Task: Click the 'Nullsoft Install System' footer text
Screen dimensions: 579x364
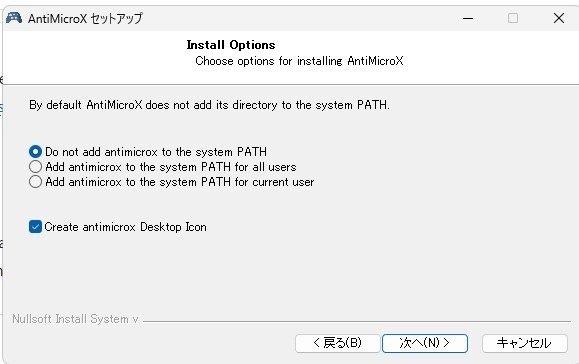Action: pos(75,319)
